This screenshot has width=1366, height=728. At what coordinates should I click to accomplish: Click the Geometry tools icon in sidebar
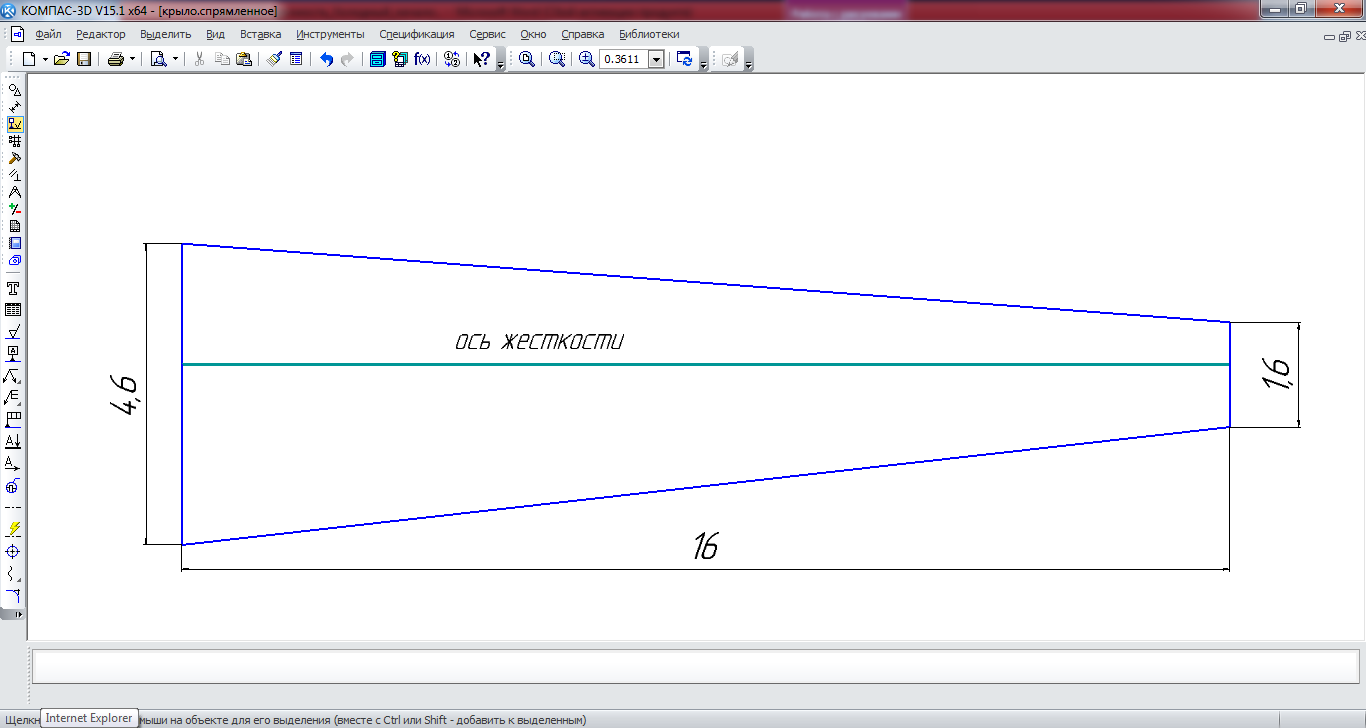14,90
